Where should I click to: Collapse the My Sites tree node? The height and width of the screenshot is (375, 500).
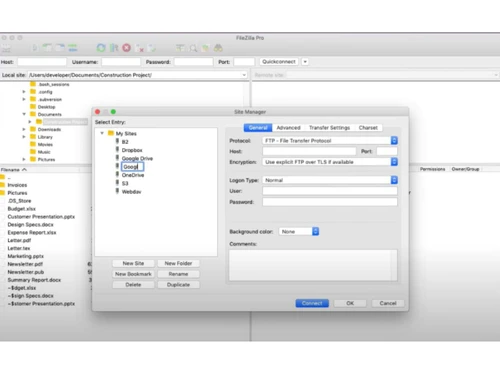point(102,133)
